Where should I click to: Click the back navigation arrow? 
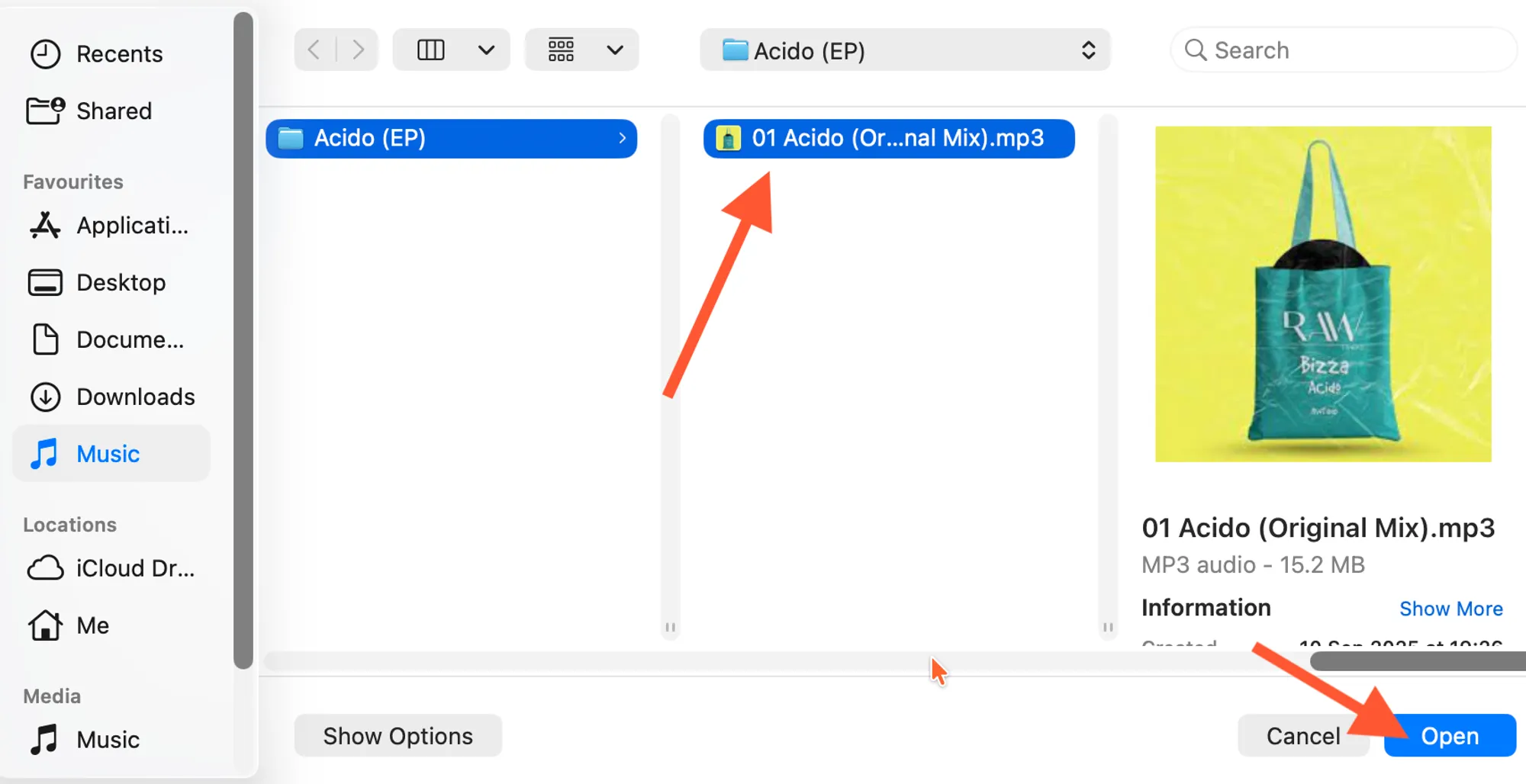coord(314,50)
